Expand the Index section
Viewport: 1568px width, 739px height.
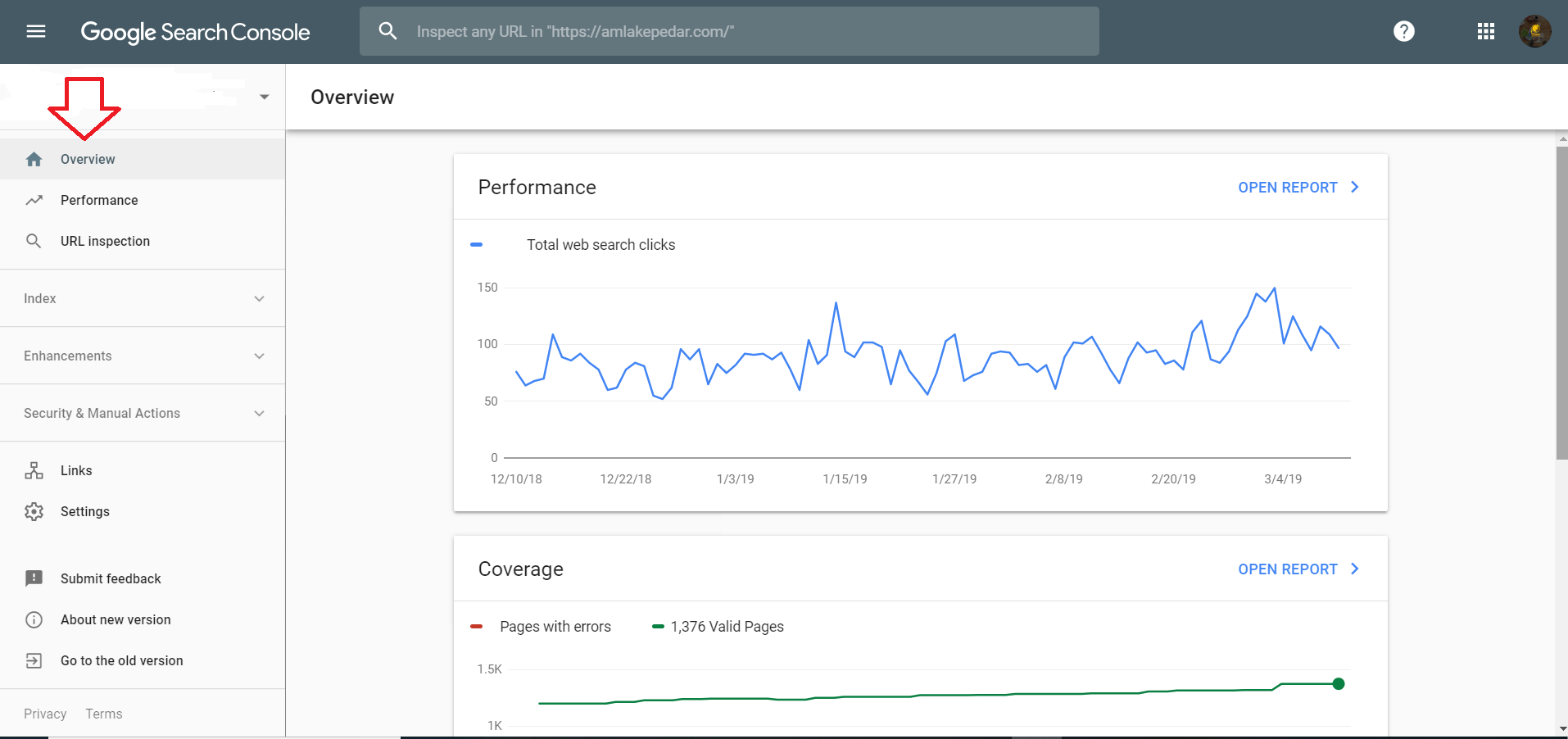tap(259, 298)
